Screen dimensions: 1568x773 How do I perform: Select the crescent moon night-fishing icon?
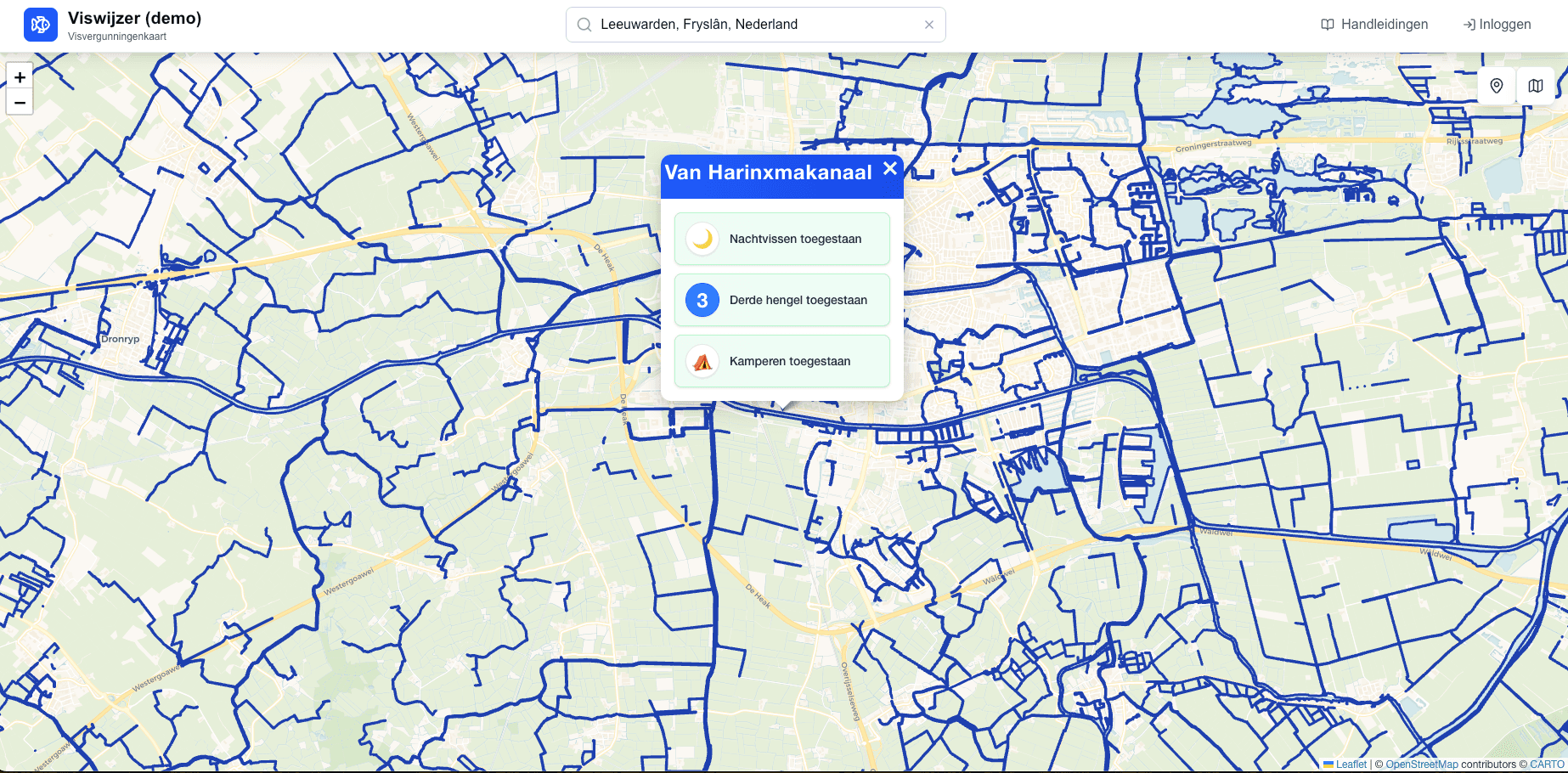pos(701,239)
